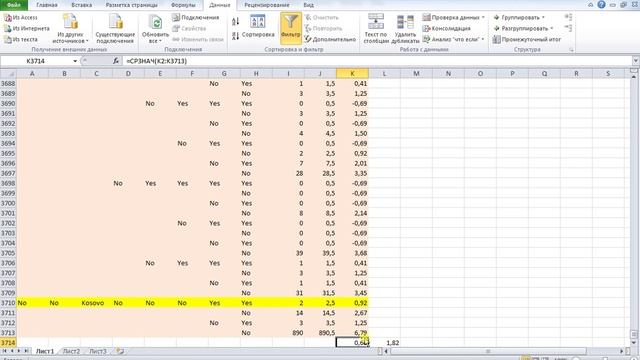
Task: Click cell containing Kosovo
Action: (x=96, y=303)
